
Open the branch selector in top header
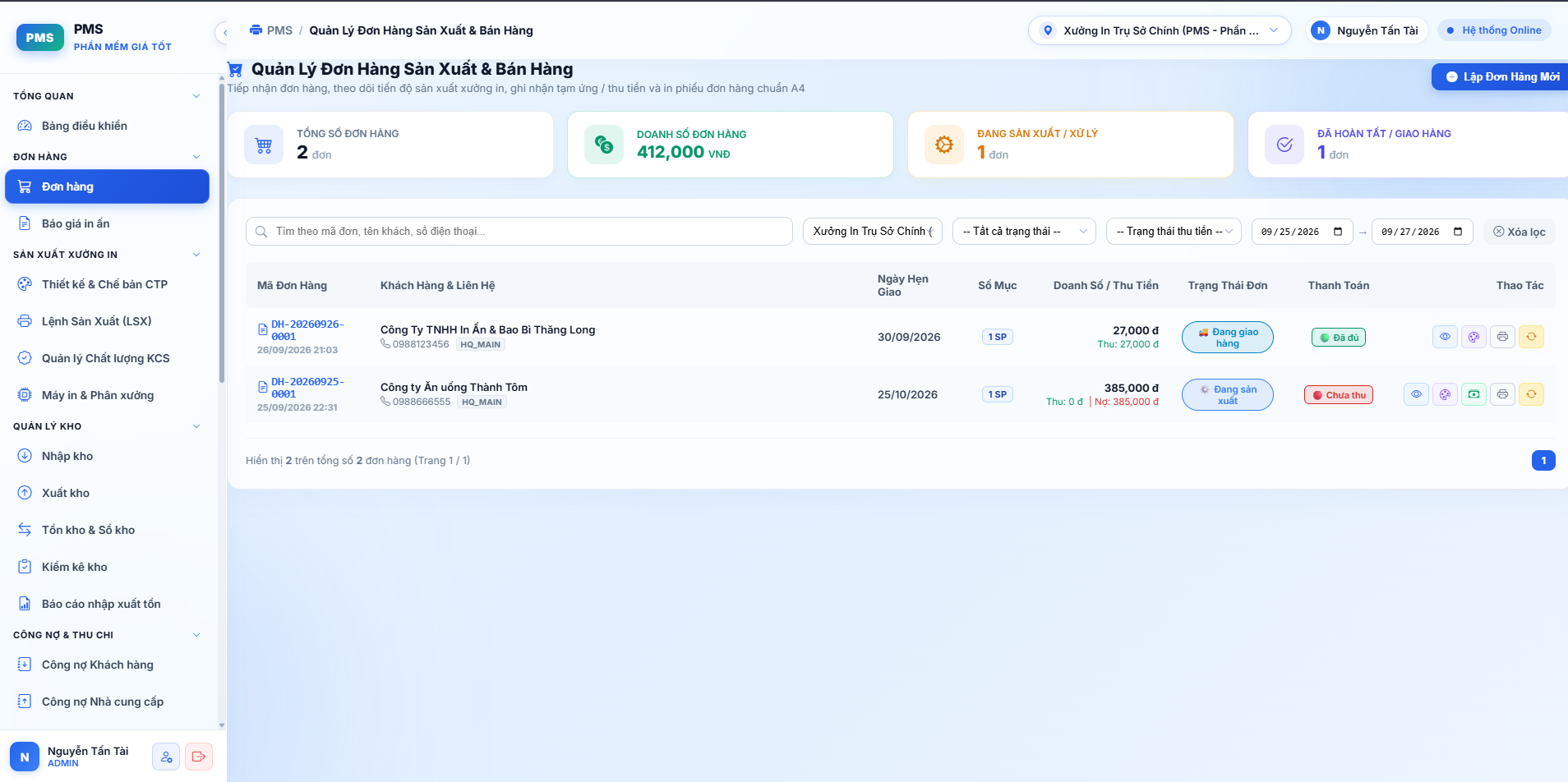click(x=1160, y=30)
